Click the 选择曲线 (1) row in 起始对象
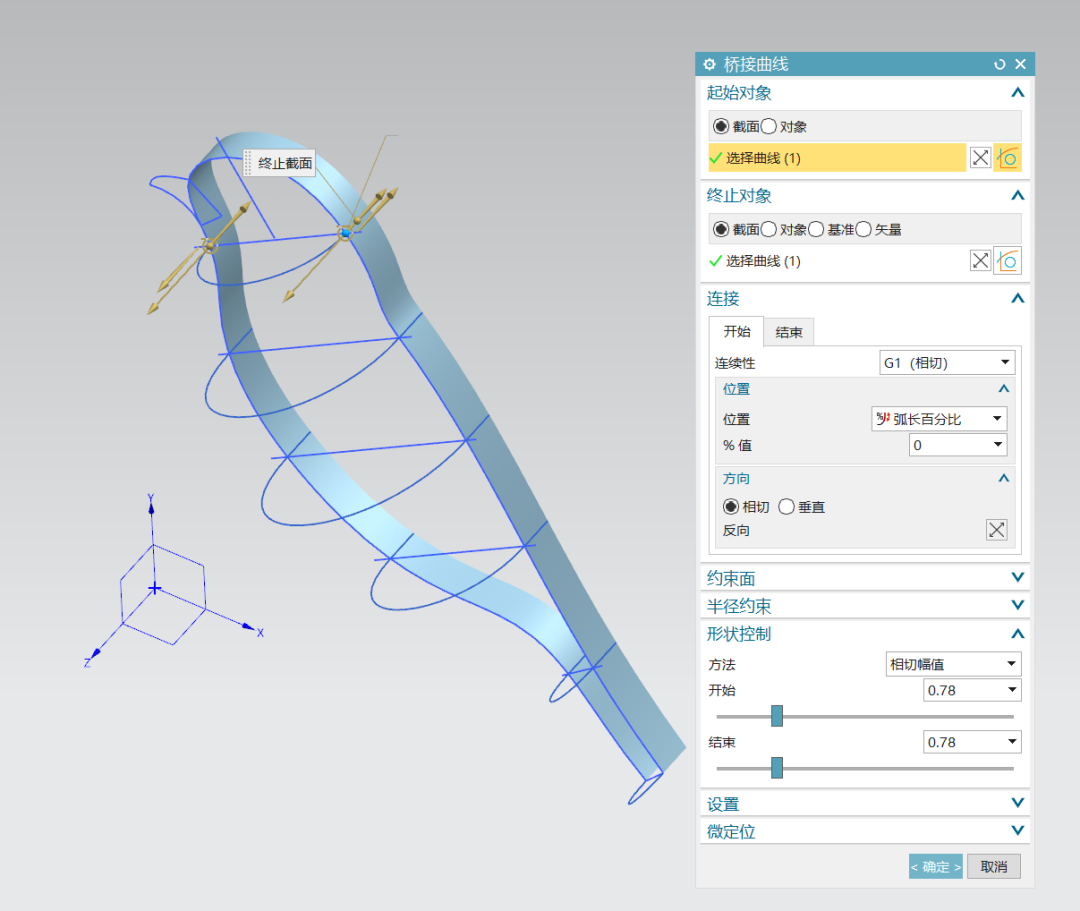Image resolution: width=1080 pixels, height=911 pixels. tap(837, 158)
